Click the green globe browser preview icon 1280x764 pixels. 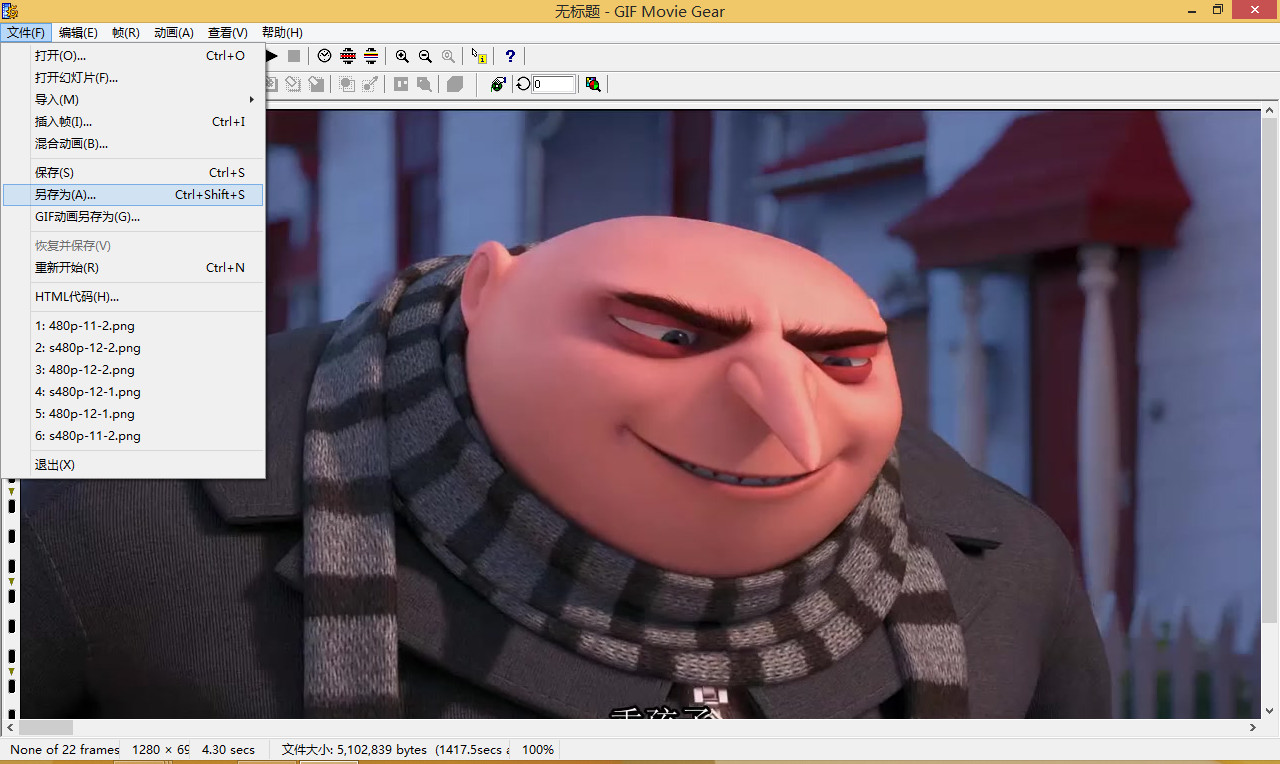(498, 84)
